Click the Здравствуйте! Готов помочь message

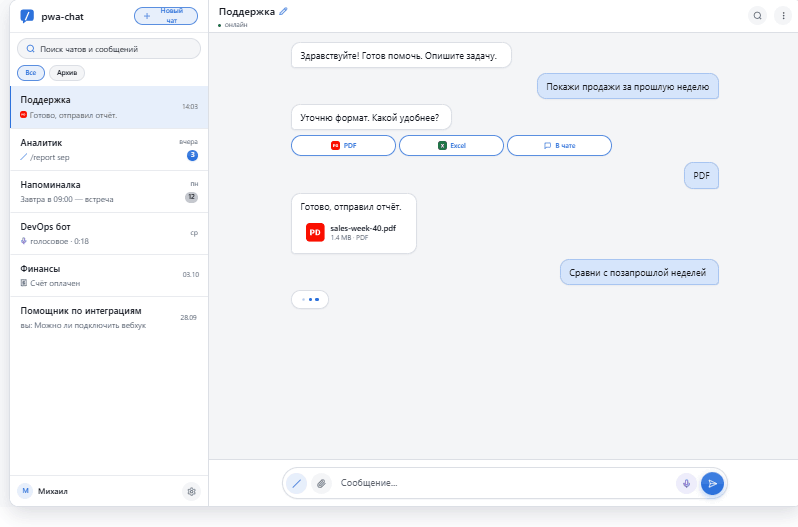[401, 55]
